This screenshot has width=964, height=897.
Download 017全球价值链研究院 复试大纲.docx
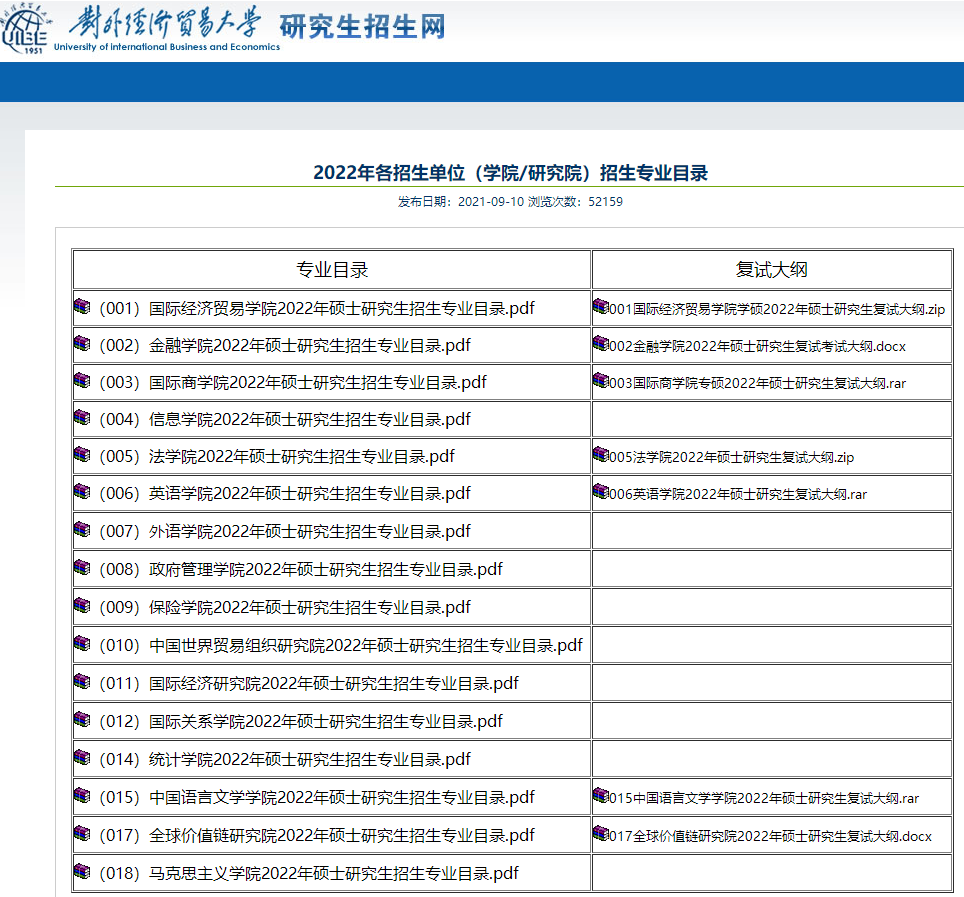(770, 836)
